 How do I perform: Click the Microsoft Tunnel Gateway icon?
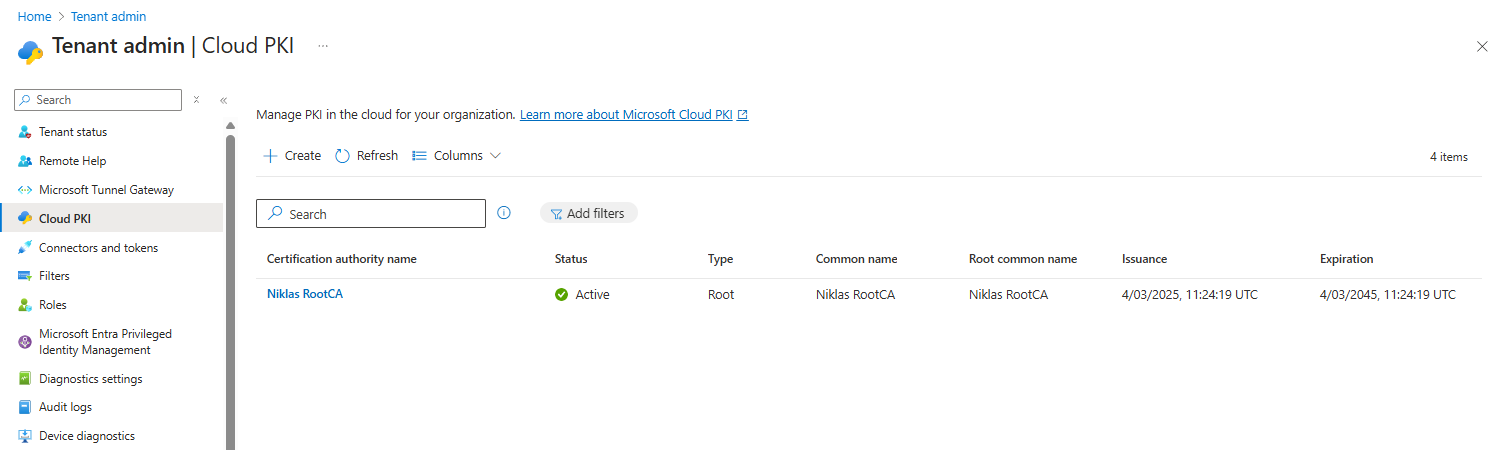[25, 190]
